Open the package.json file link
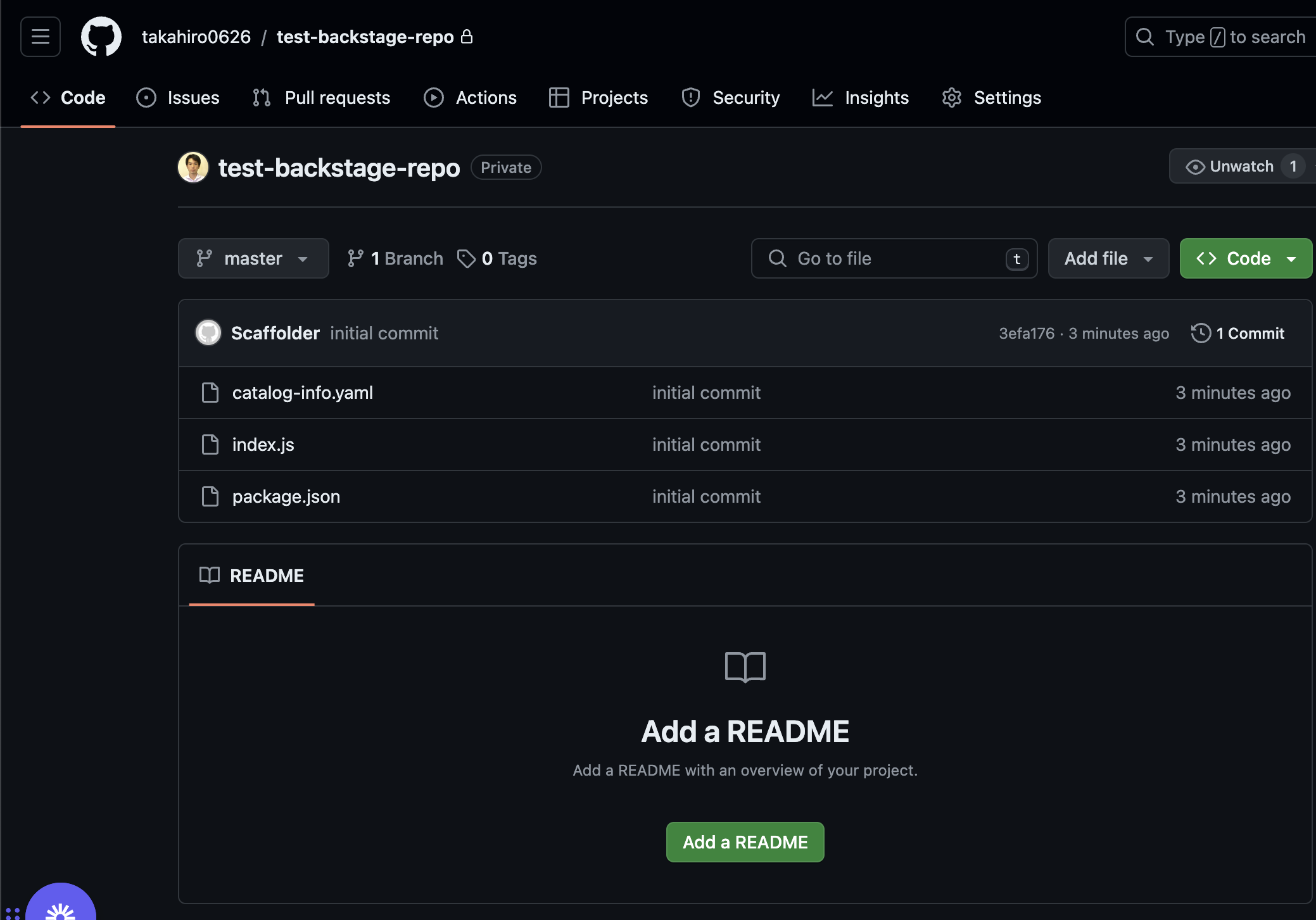Image resolution: width=1316 pixels, height=920 pixels. [286, 496]
